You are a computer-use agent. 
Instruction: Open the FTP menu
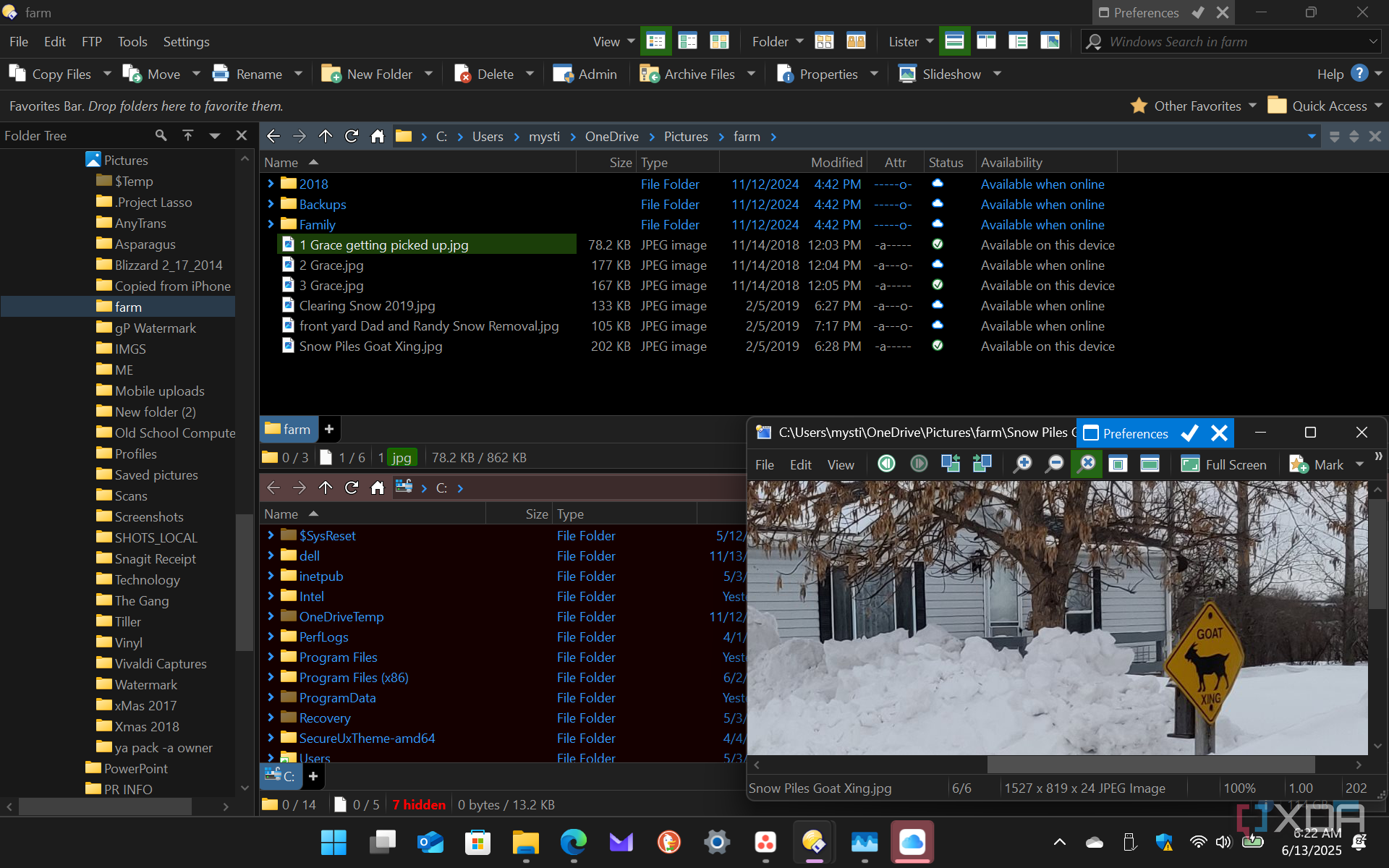click(92, 41)
